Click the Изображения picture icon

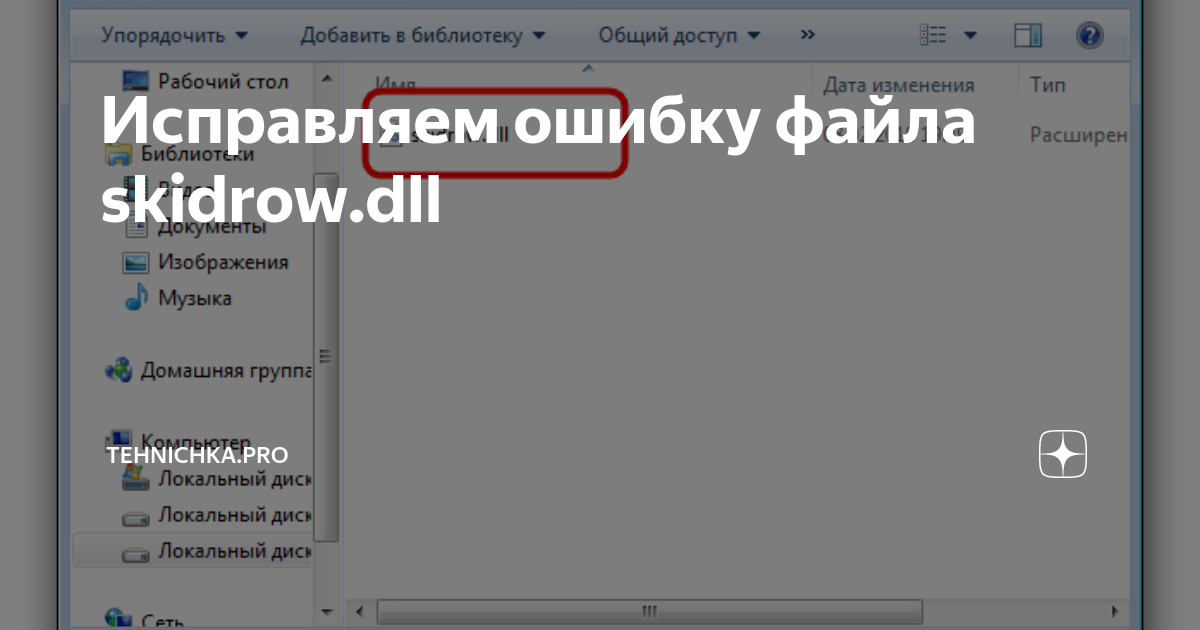135,262
